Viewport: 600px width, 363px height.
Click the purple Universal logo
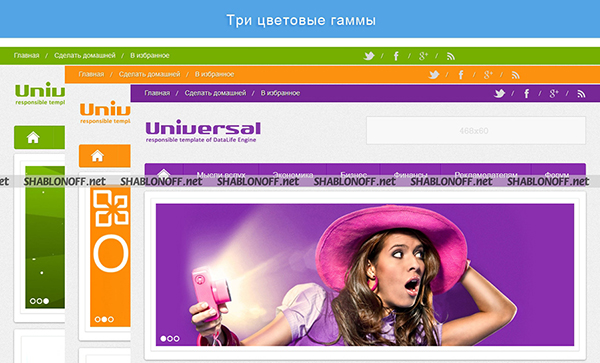tap(203, 131)
